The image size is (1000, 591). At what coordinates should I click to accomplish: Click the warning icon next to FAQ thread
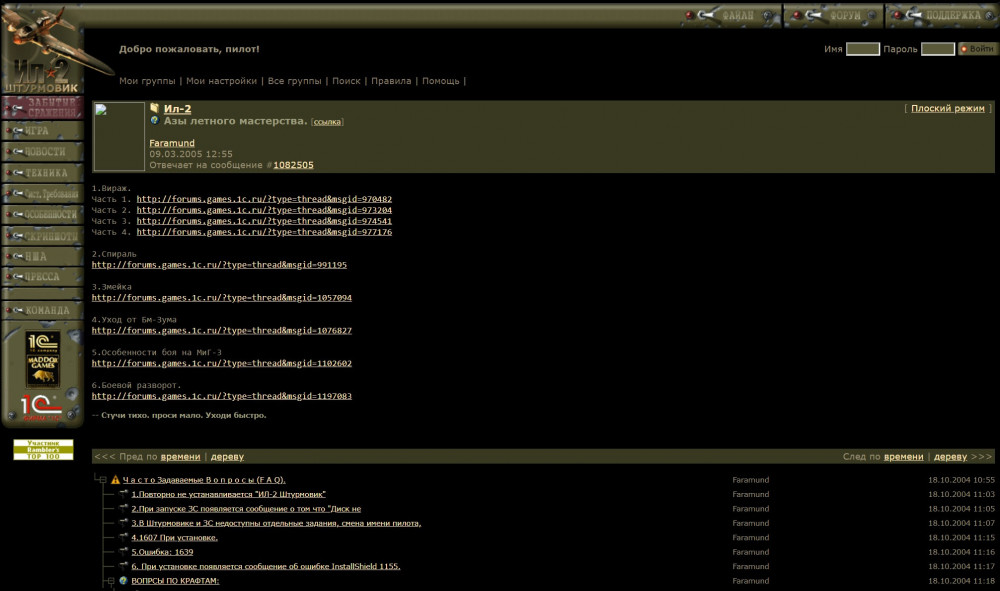click(x=115, y=480)
